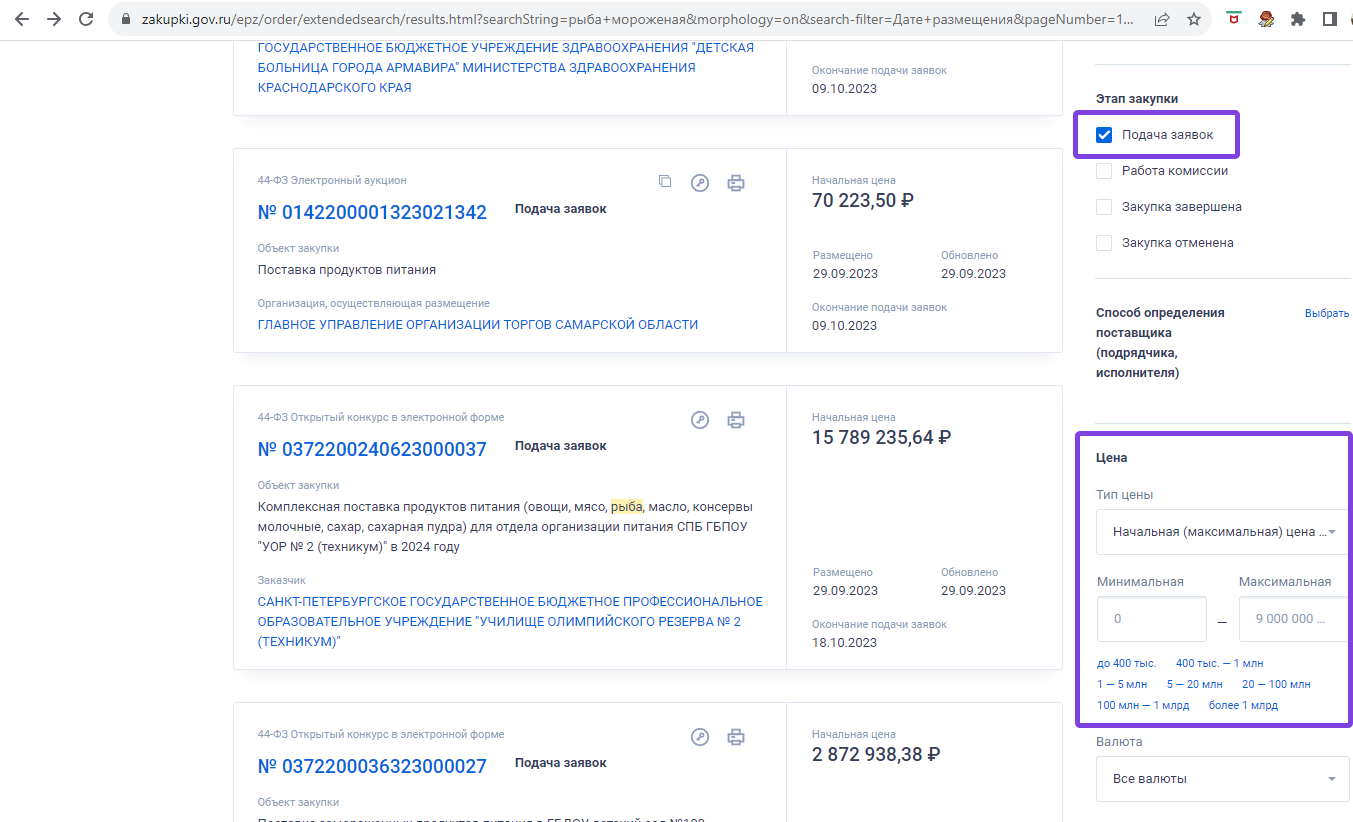
Task: Expand the Тип цены dropdown
Action: [x=1224, y=532]
